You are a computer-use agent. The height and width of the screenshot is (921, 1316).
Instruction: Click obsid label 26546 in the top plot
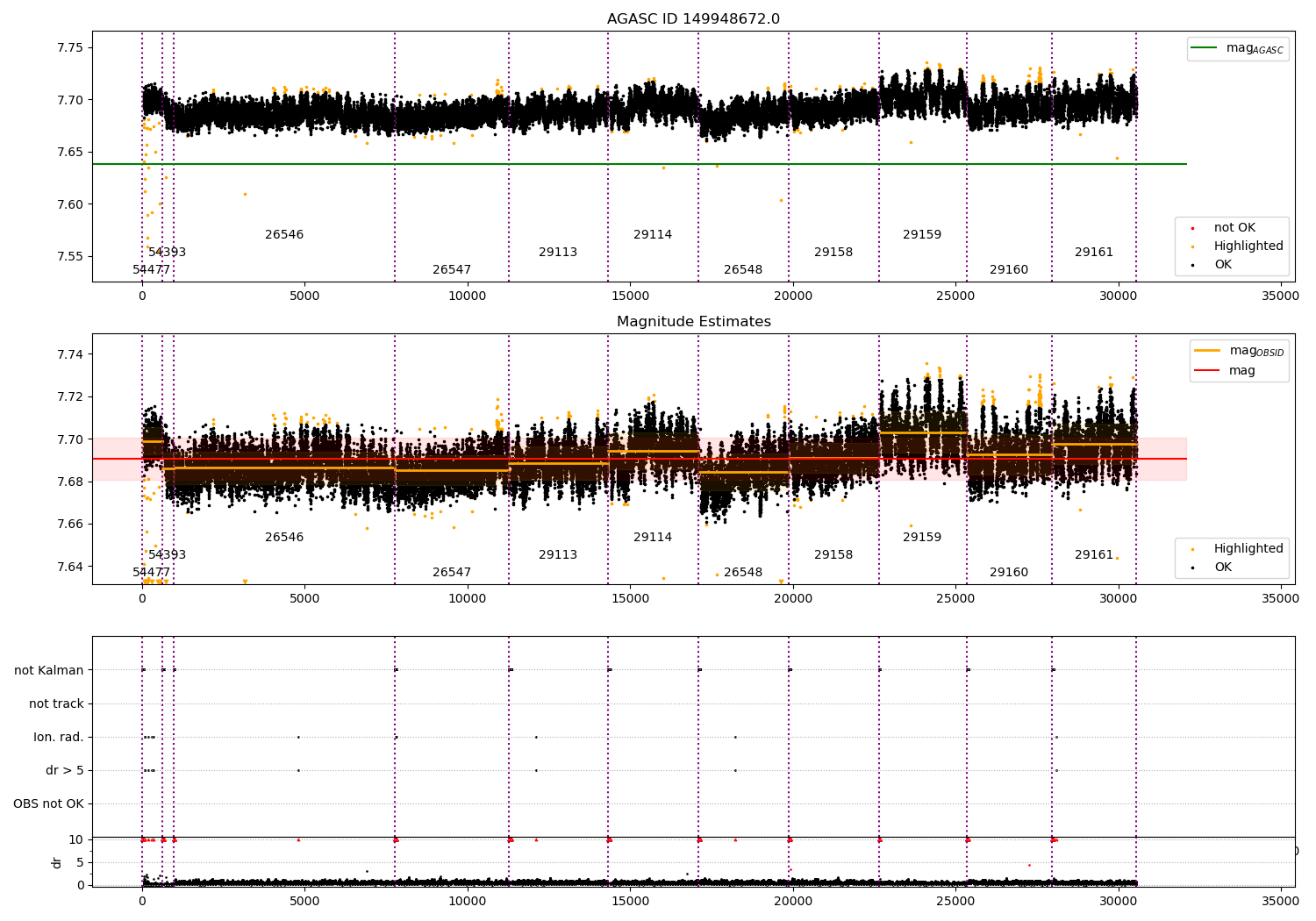click(284, 235)
